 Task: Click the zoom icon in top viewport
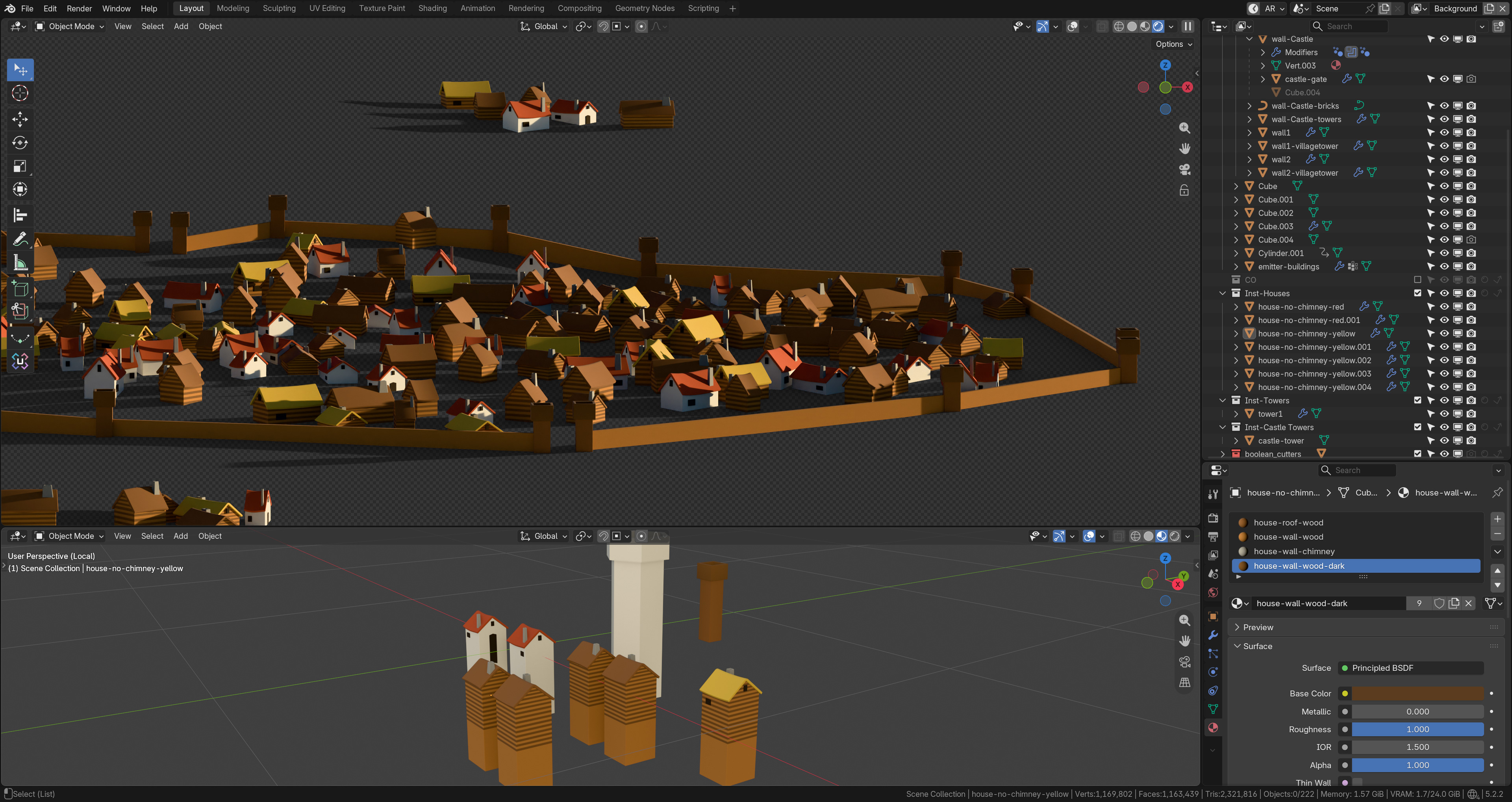tap(1184, 128)
